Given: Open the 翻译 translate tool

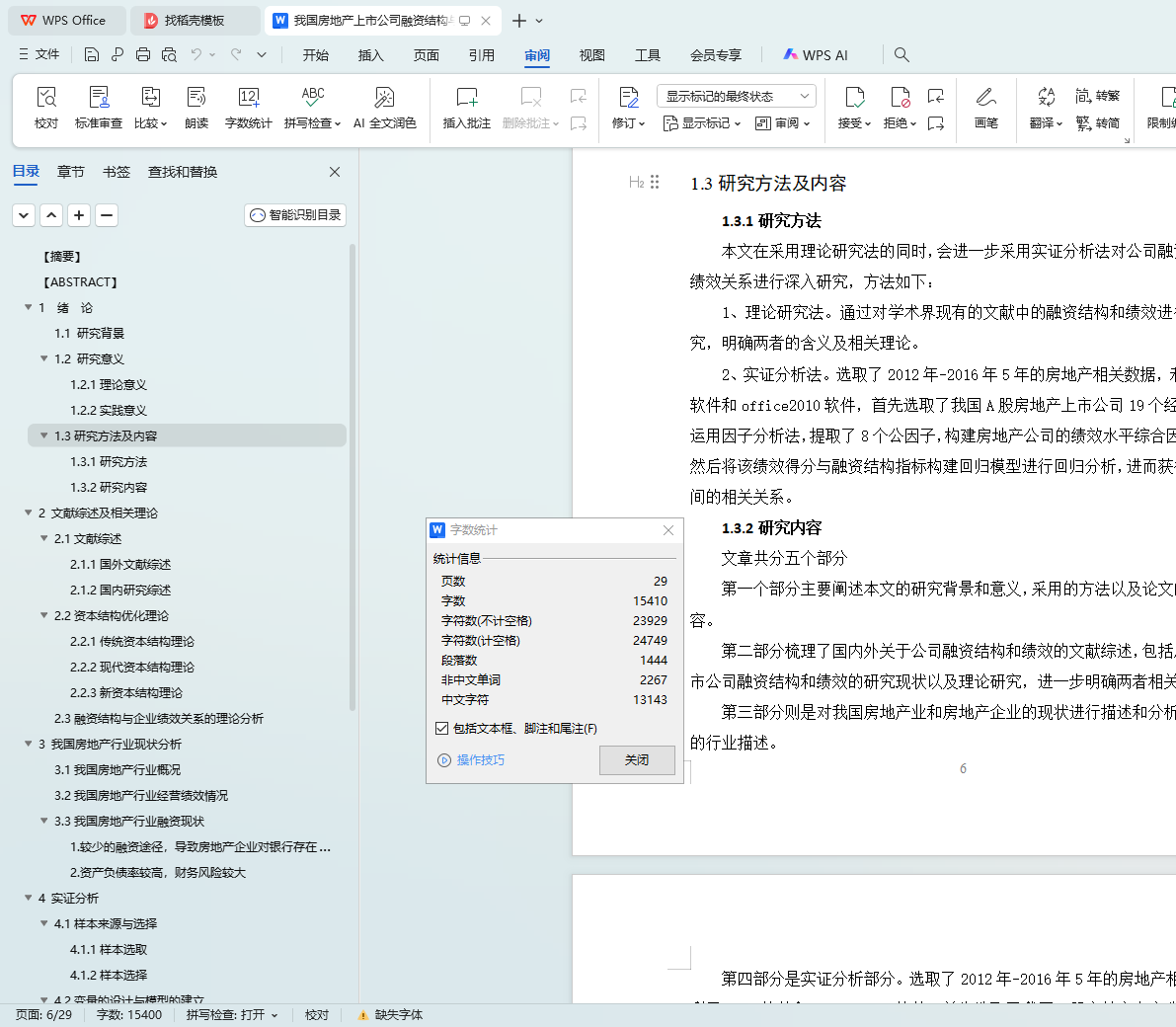Looking at the screenshot, I should (x=1047, y=108).
